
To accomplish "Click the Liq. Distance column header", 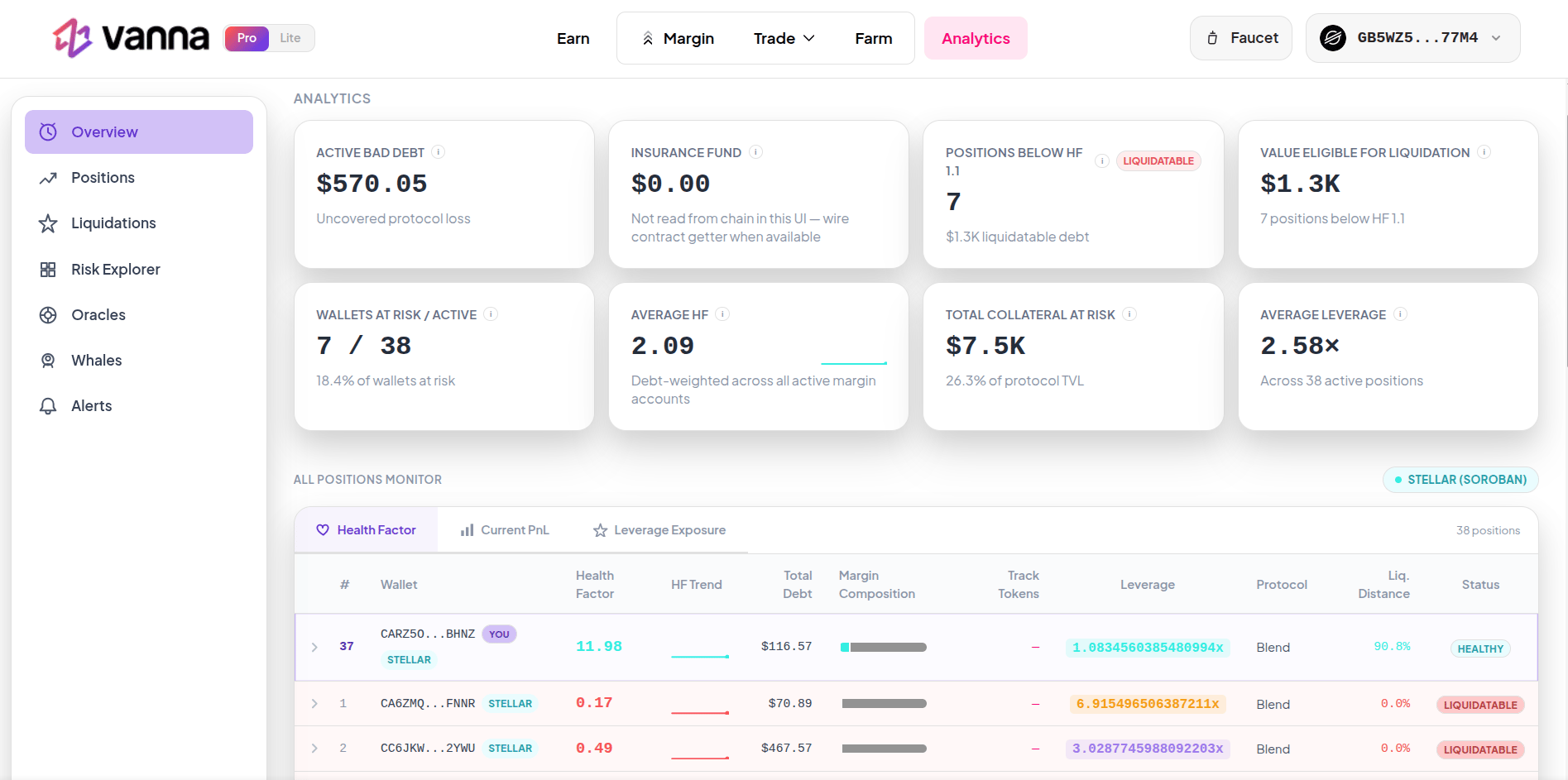I will coord(1383,585).
